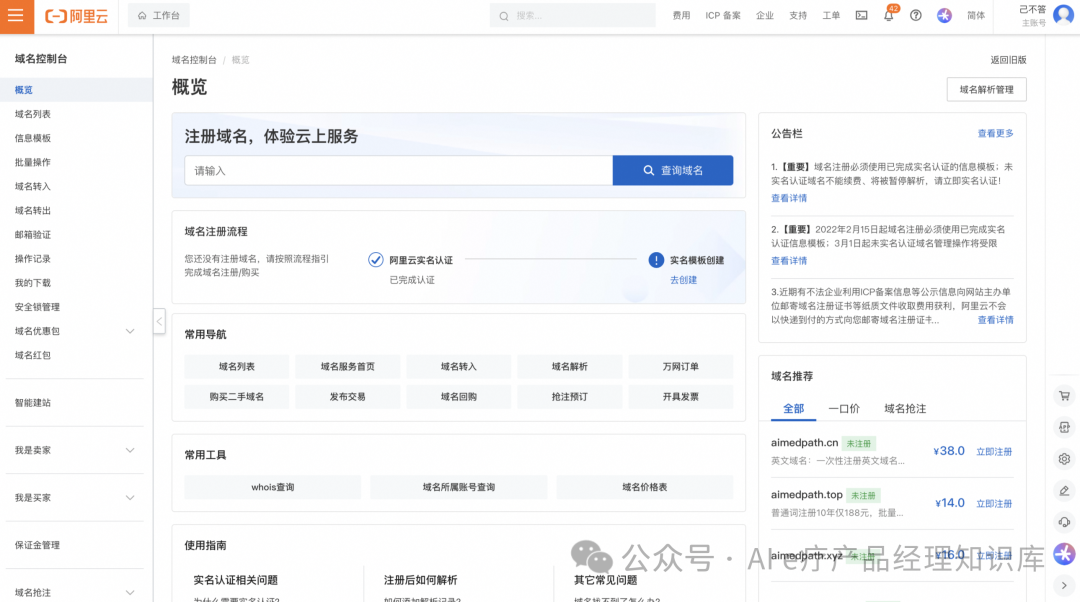The image size is (1080, 602).
Task: Open the shopping cart icon on right rail
Action: tap(1064, 396)
